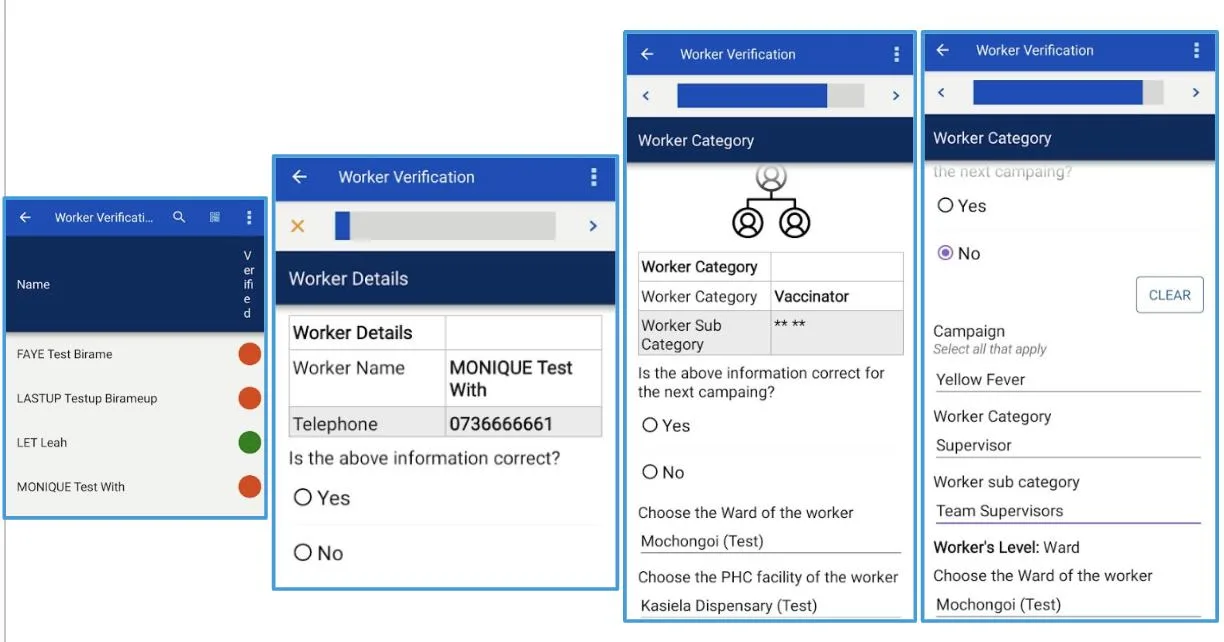Tap progress bar on Supervisor category screen
1224x642 pixels.
point(1068,93)
